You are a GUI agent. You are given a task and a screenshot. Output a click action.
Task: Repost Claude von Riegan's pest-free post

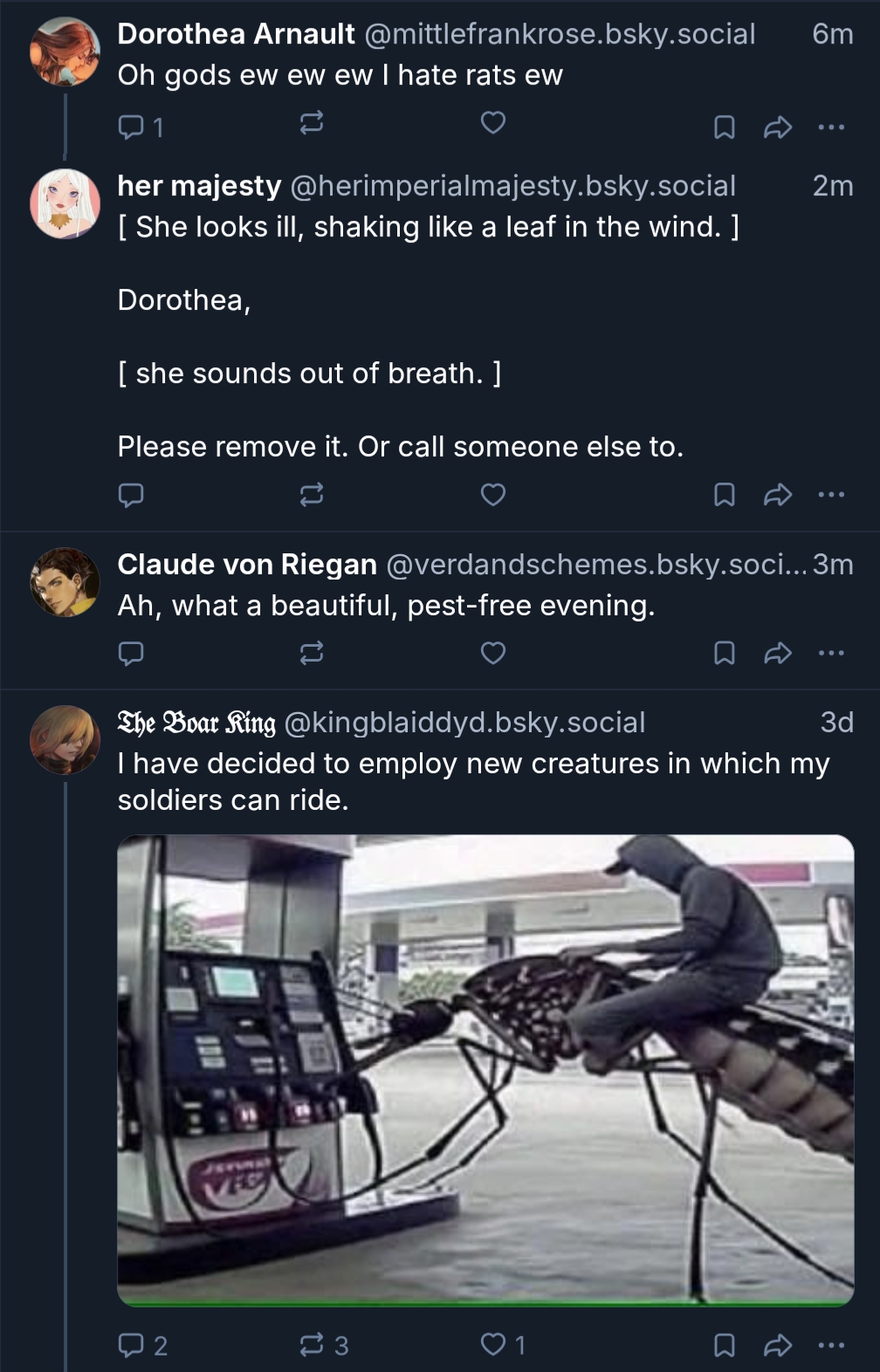(312, 653)
